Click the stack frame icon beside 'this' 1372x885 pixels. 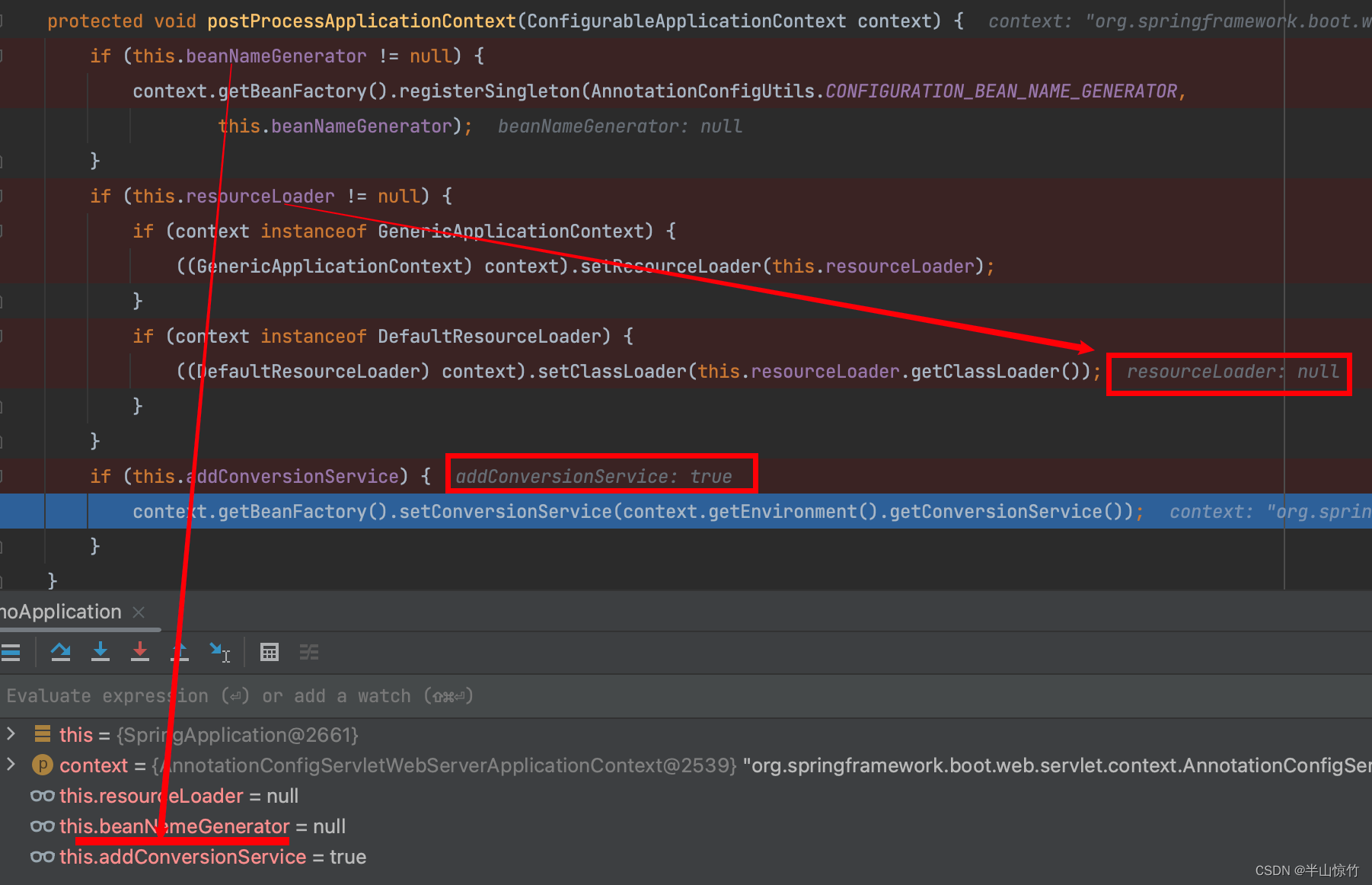tap(43, 734)
